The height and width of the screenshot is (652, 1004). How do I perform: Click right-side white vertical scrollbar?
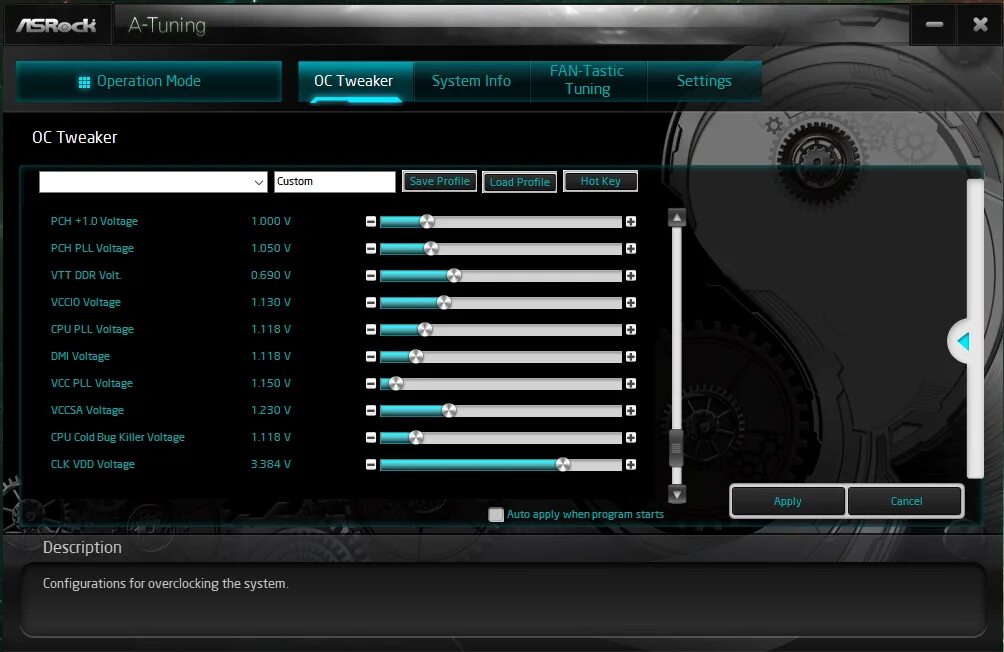coord(975,329)
